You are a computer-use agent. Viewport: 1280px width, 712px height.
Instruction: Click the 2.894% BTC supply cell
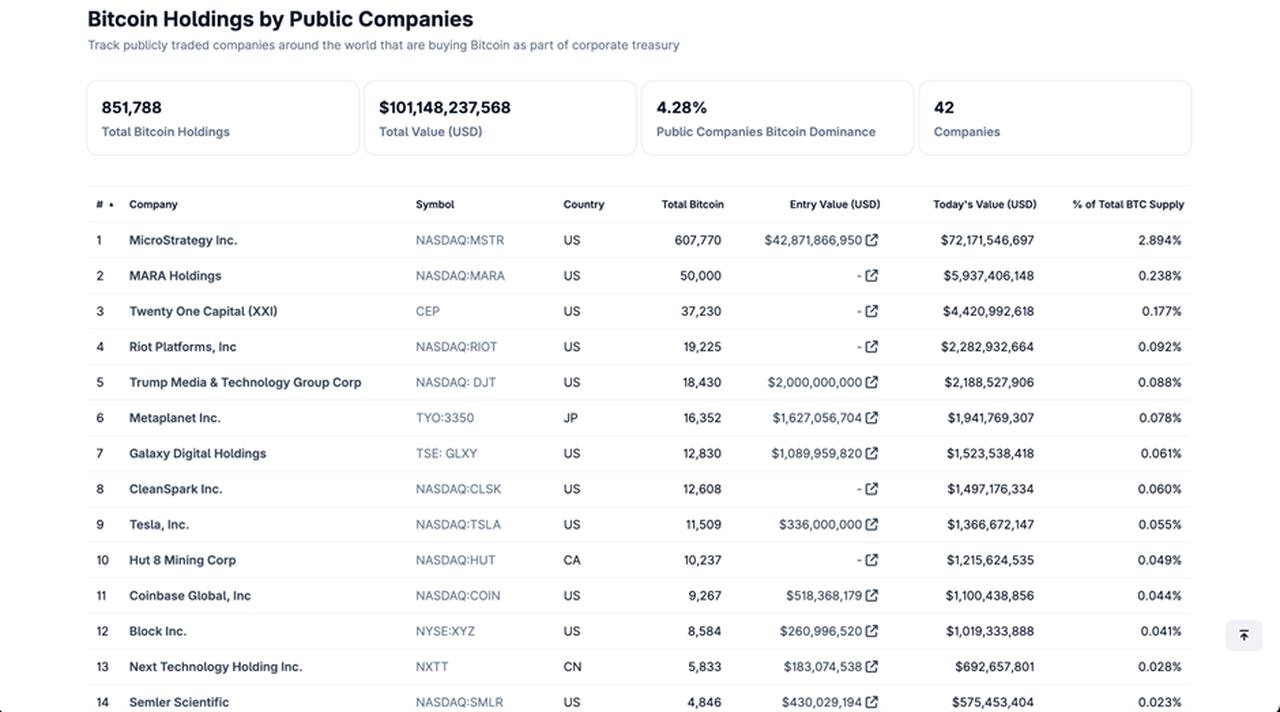point(1160,240)
